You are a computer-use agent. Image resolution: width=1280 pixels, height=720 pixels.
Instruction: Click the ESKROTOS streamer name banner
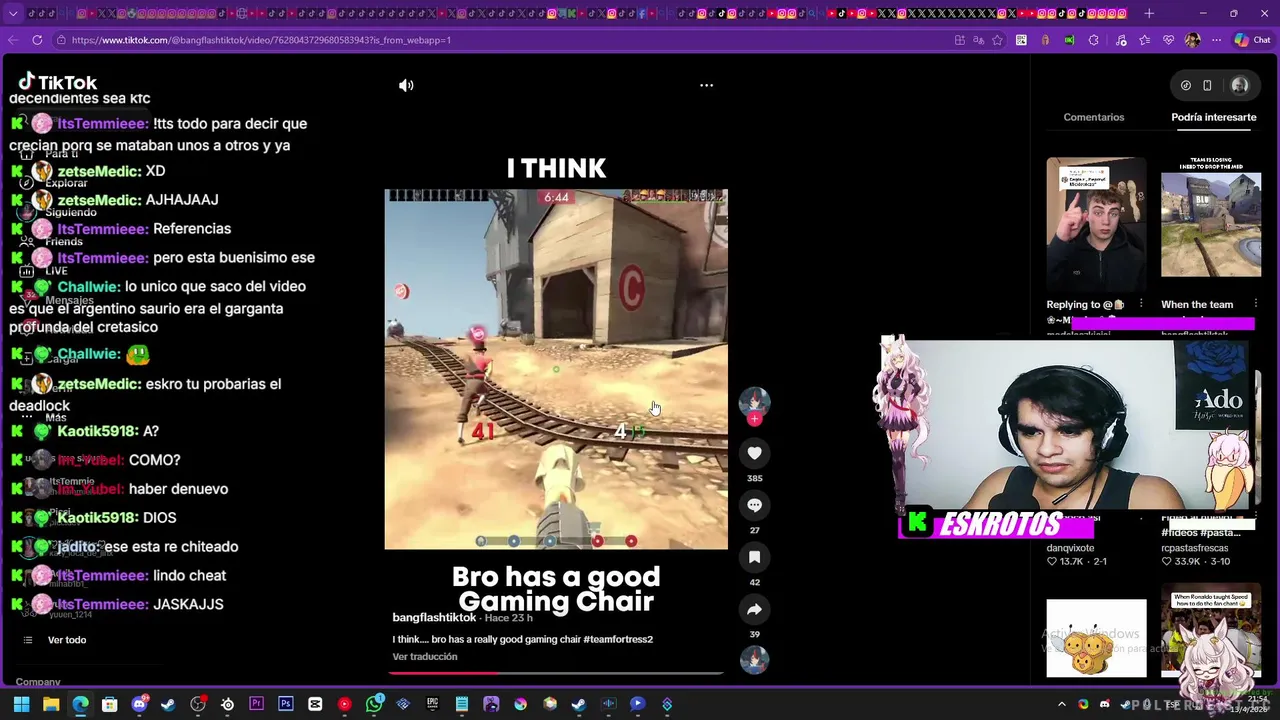pyautogui.click(x=994, y=524)
